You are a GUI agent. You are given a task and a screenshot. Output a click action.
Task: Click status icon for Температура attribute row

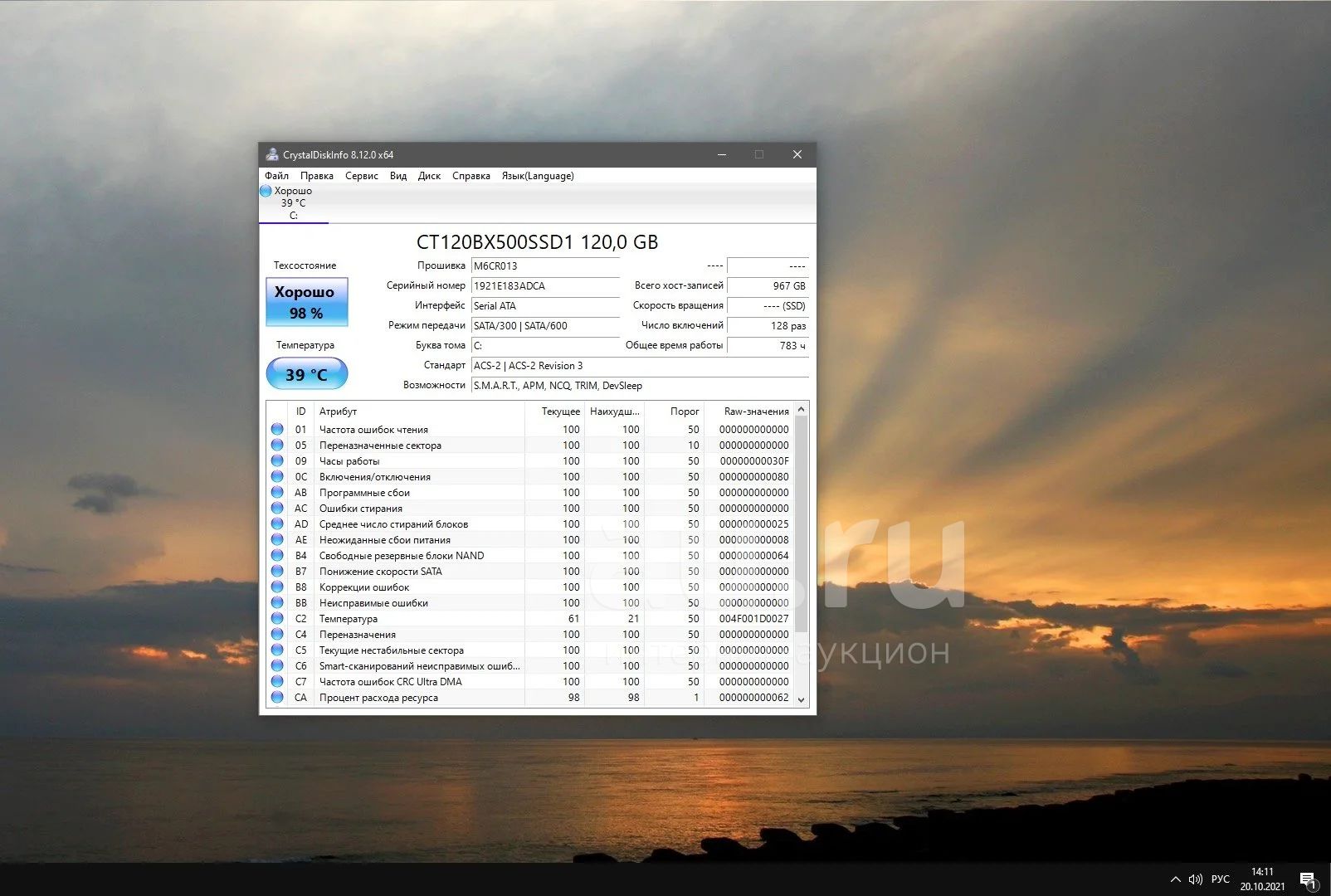pyautogui.click(x=277, y=619)
